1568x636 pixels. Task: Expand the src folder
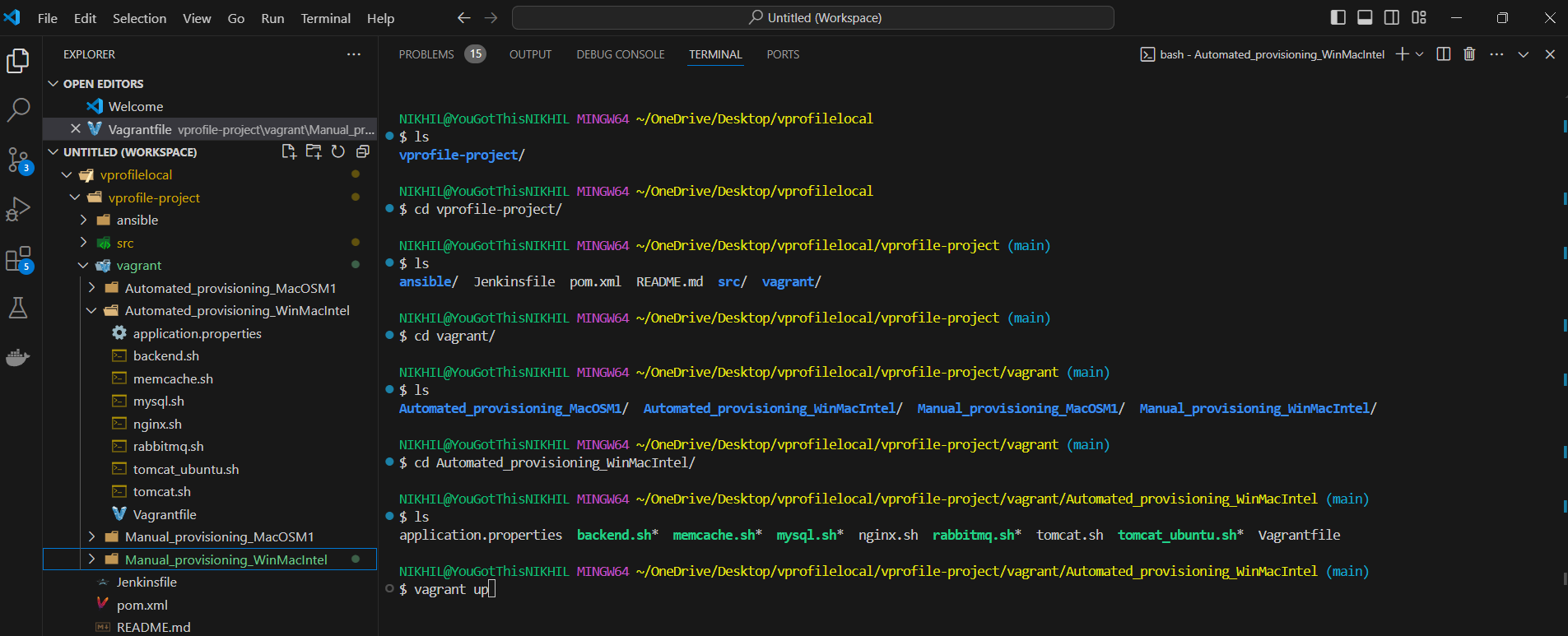click(84, 243)
